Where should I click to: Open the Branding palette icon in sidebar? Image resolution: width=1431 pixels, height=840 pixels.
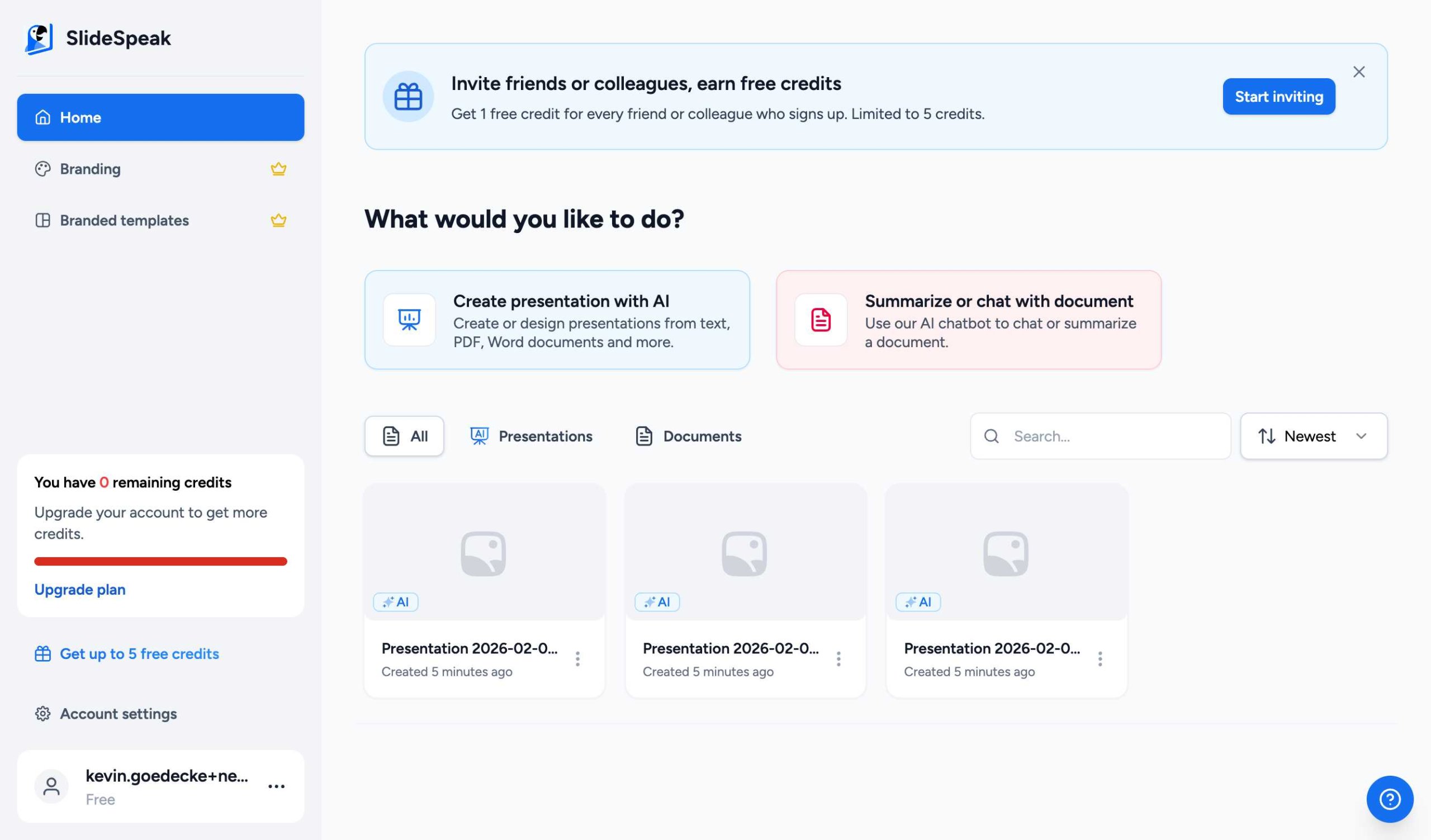click(x=43, y=169)
